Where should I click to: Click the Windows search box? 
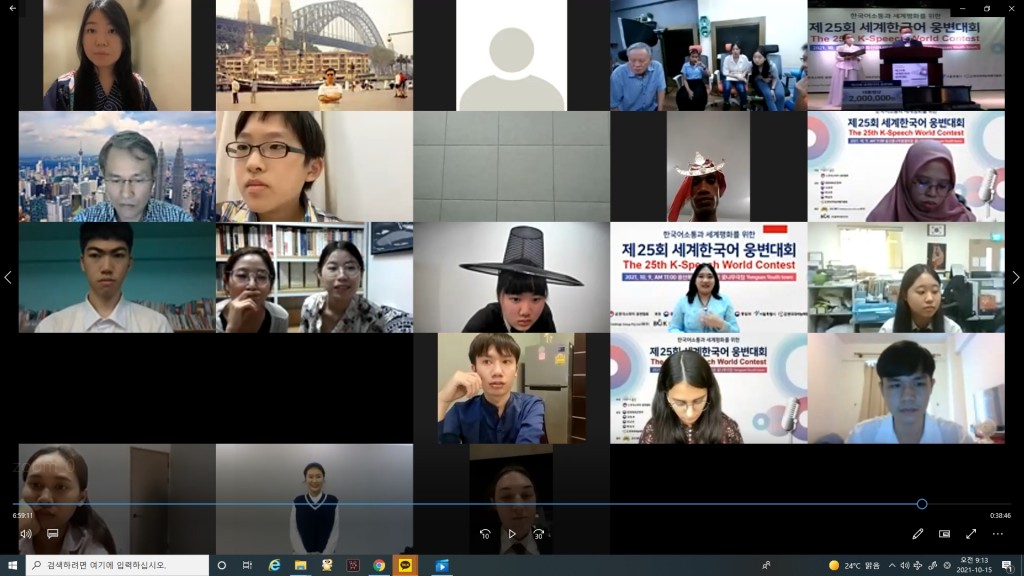pyautogui.click(x=118, y=565)
